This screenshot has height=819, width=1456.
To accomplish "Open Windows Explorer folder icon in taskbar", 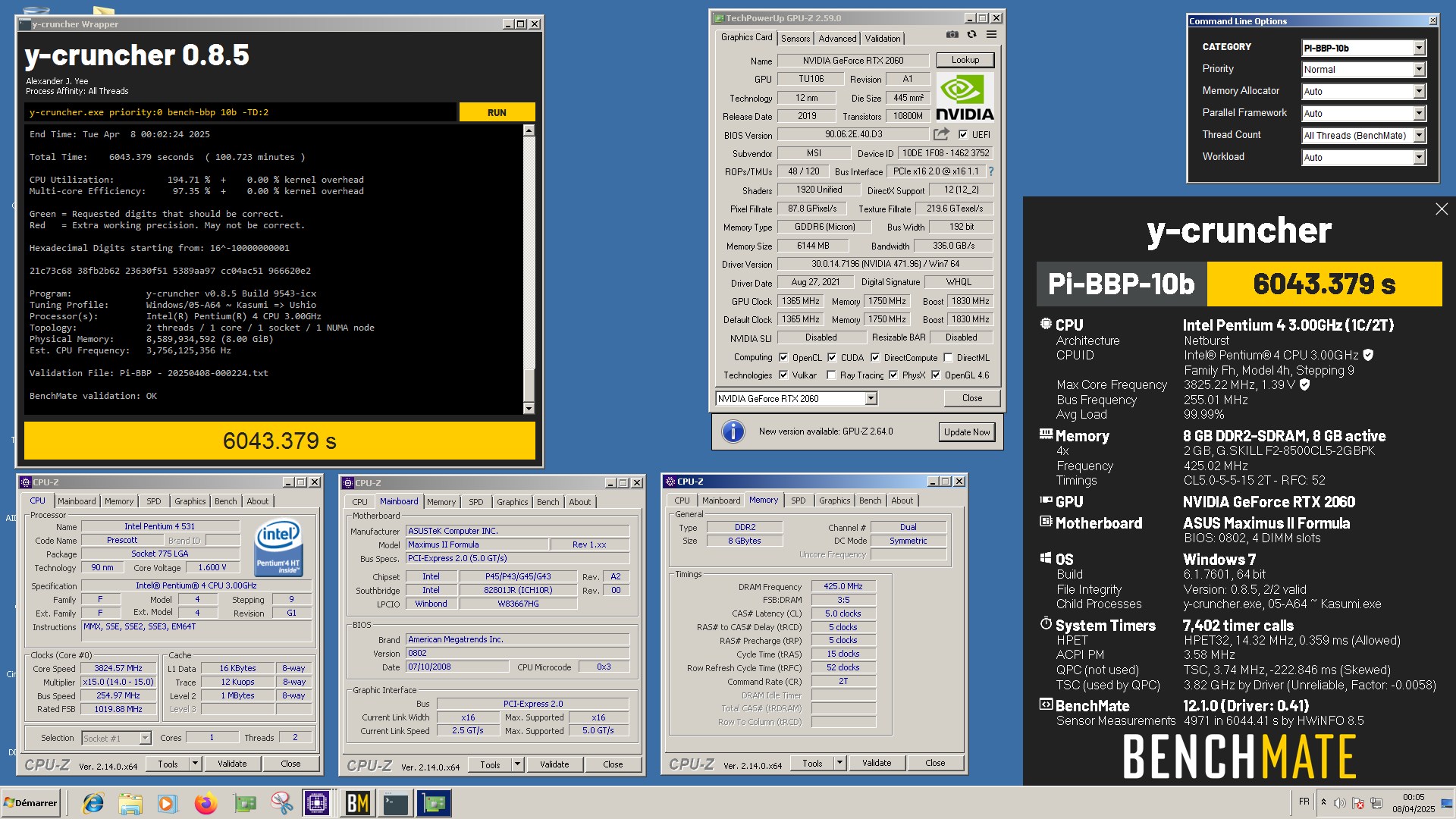I will click(x=130, y=803).
